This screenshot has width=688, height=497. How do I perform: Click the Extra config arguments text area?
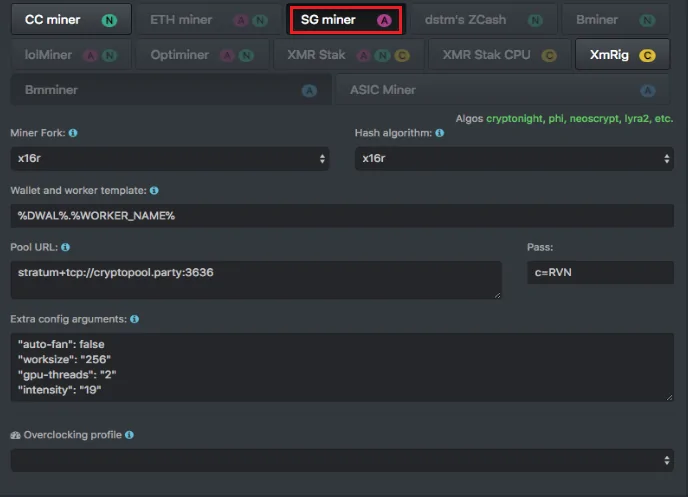click(x=342, y=367)
